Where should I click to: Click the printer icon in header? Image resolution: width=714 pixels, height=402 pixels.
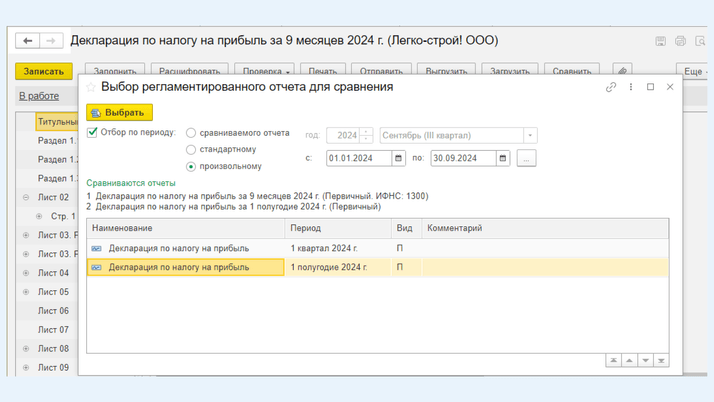(680, 41)
